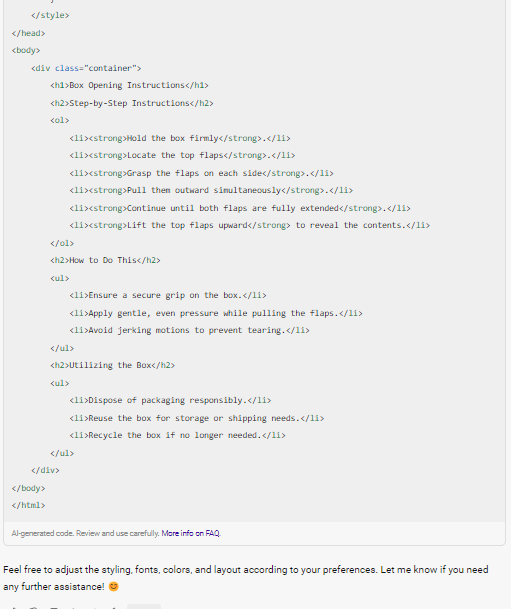This screenshot has width=511, height=609.
Task: Click the 'Apply gentle, even pressure' line
Action: tap(216, 313)
